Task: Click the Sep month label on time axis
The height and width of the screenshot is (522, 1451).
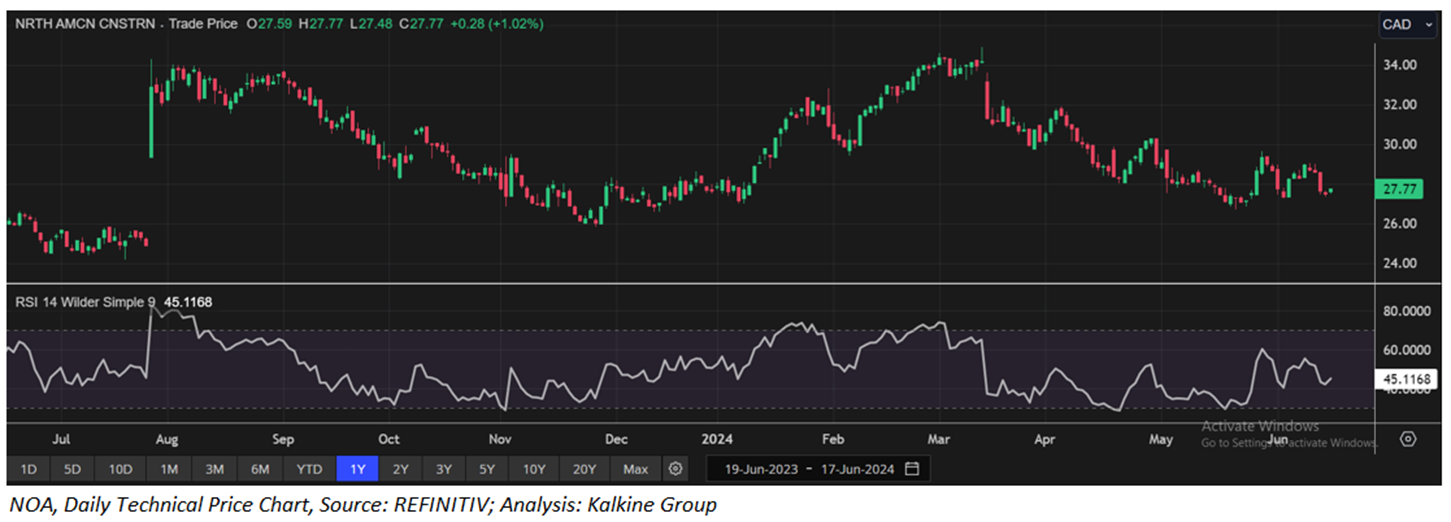Action: [282, 439]
